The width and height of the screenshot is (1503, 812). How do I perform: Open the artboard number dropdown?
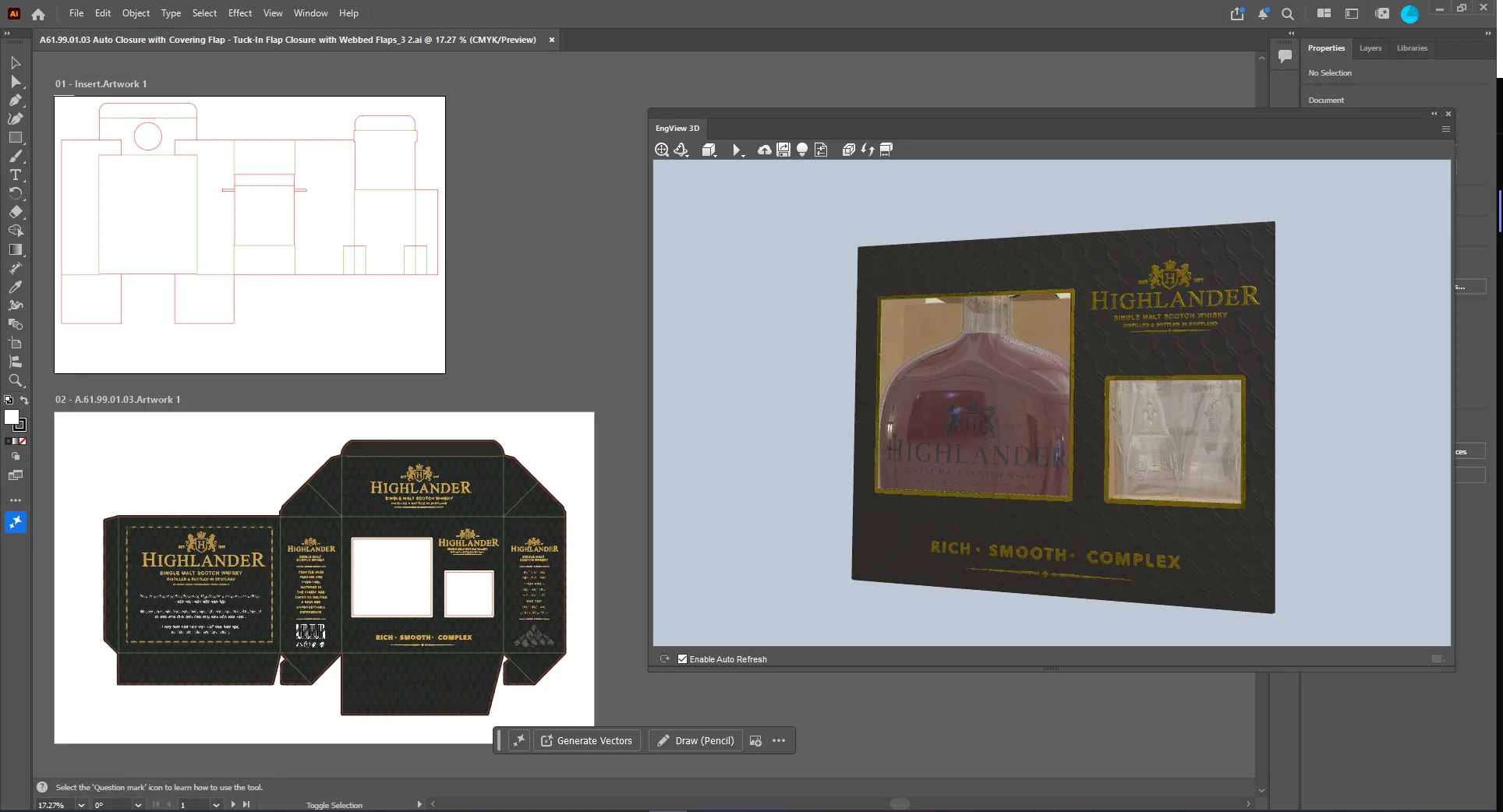point(216,805)
